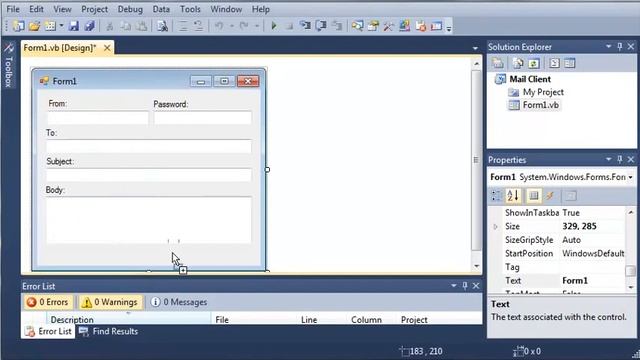
Task: Click the Refresh icon in Solution Explorer
Action: (533, 63)
